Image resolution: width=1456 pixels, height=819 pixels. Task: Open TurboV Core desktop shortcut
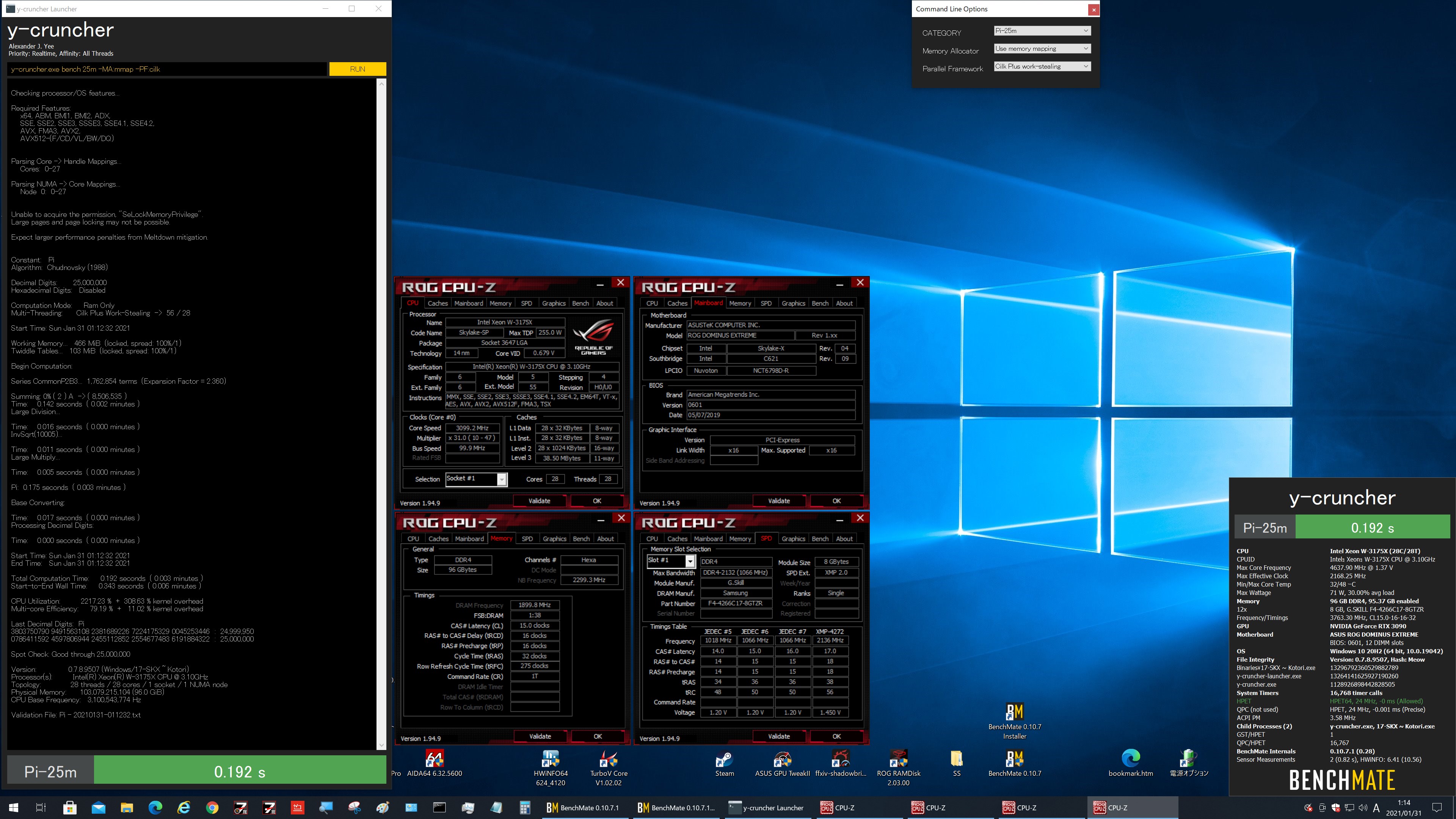608,767
